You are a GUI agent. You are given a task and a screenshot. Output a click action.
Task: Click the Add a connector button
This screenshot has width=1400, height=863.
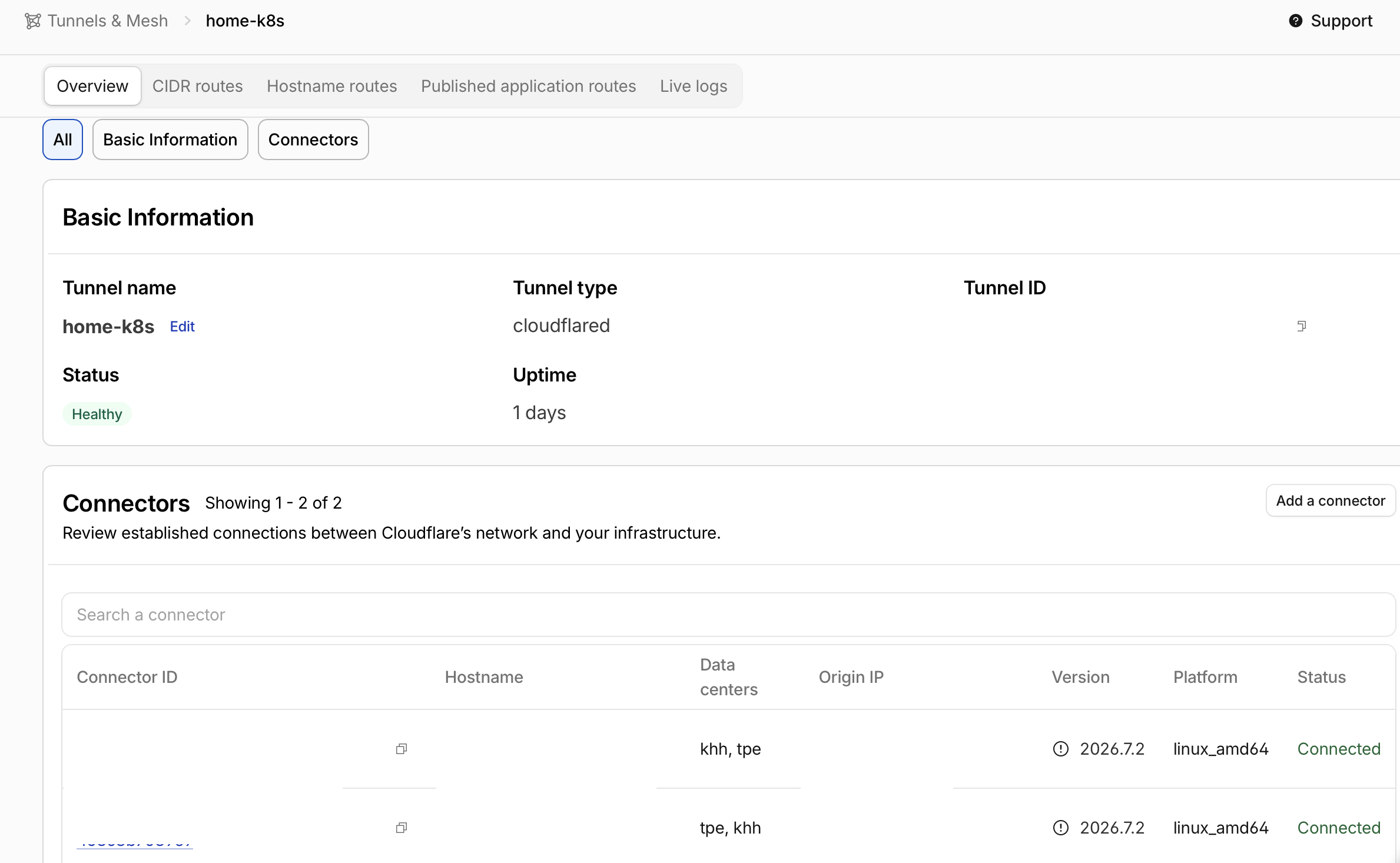[x=1331, y=501]
